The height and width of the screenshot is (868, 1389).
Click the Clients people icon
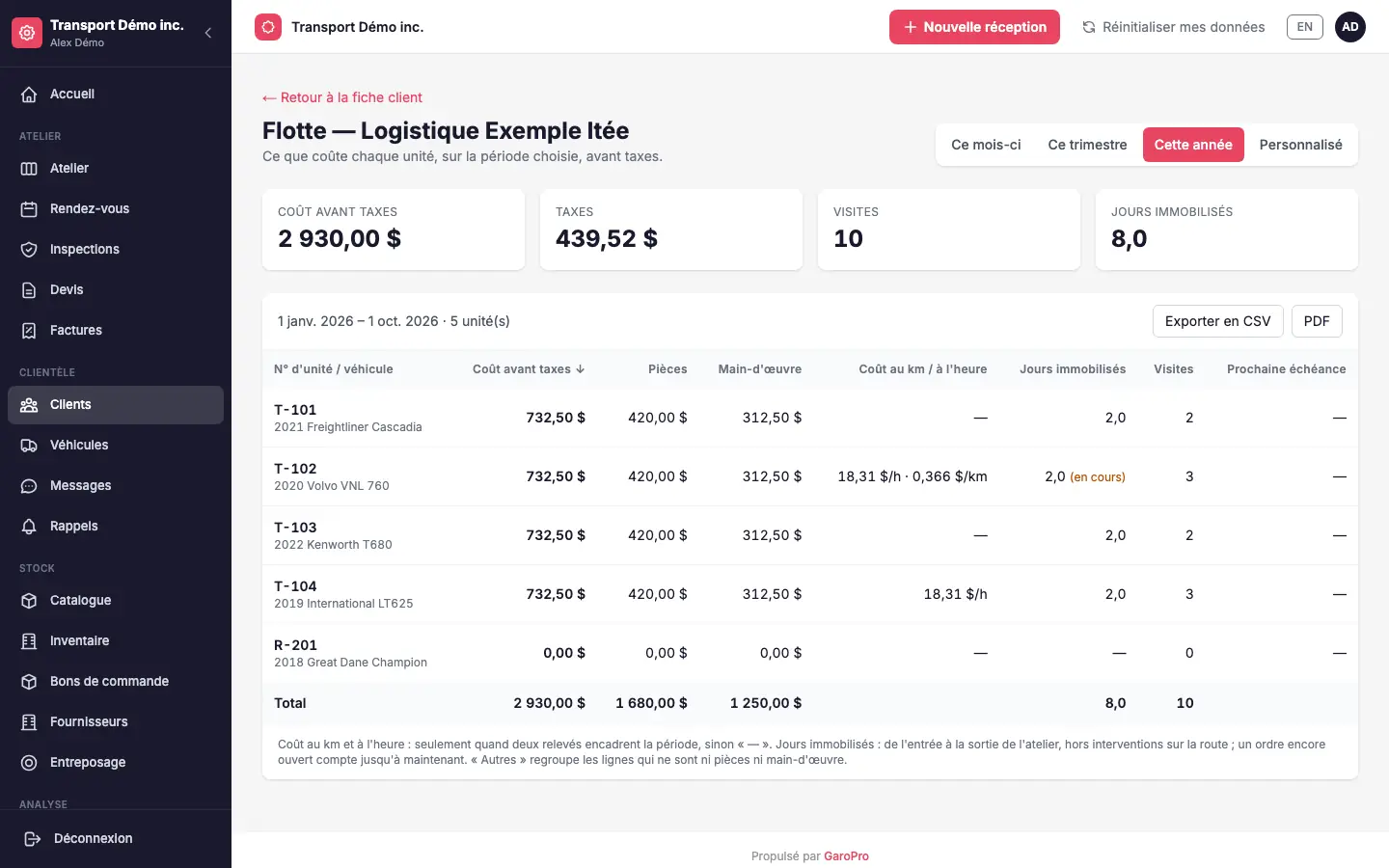point(29,405)
